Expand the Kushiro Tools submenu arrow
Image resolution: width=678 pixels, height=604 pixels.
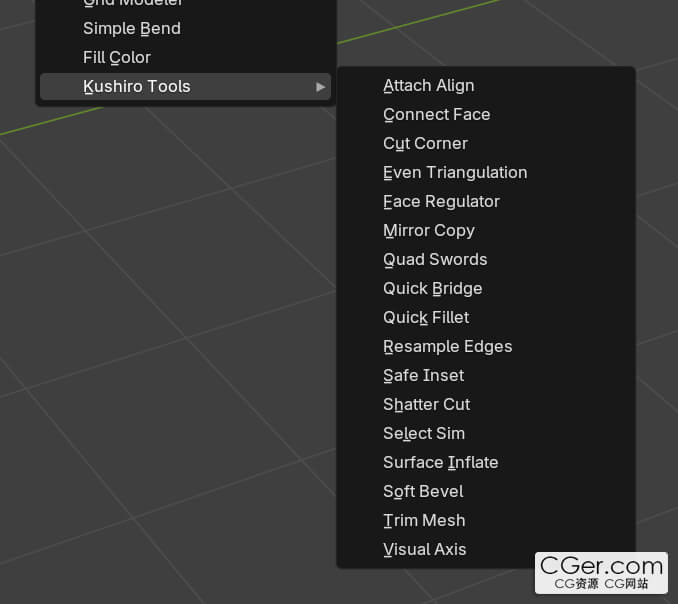(x=320, y=87)
